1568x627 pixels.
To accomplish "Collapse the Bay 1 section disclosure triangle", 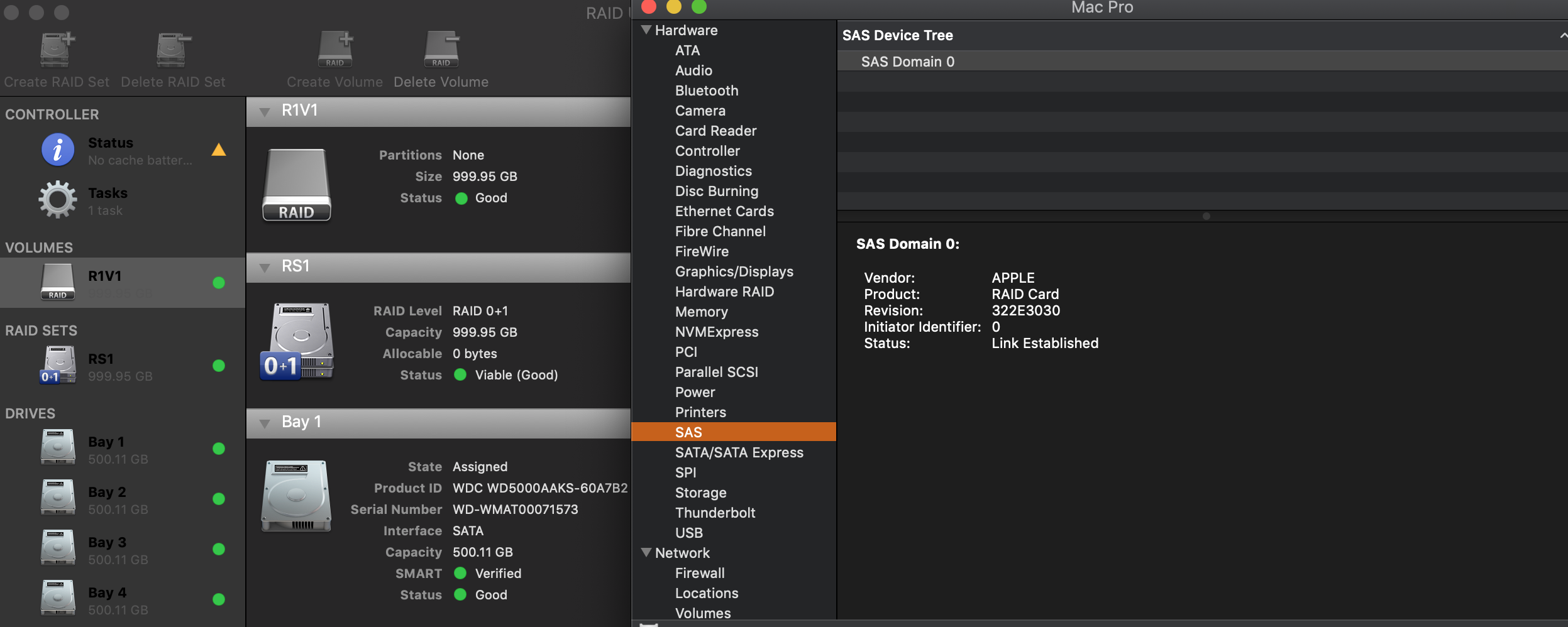I will (265, 423).
